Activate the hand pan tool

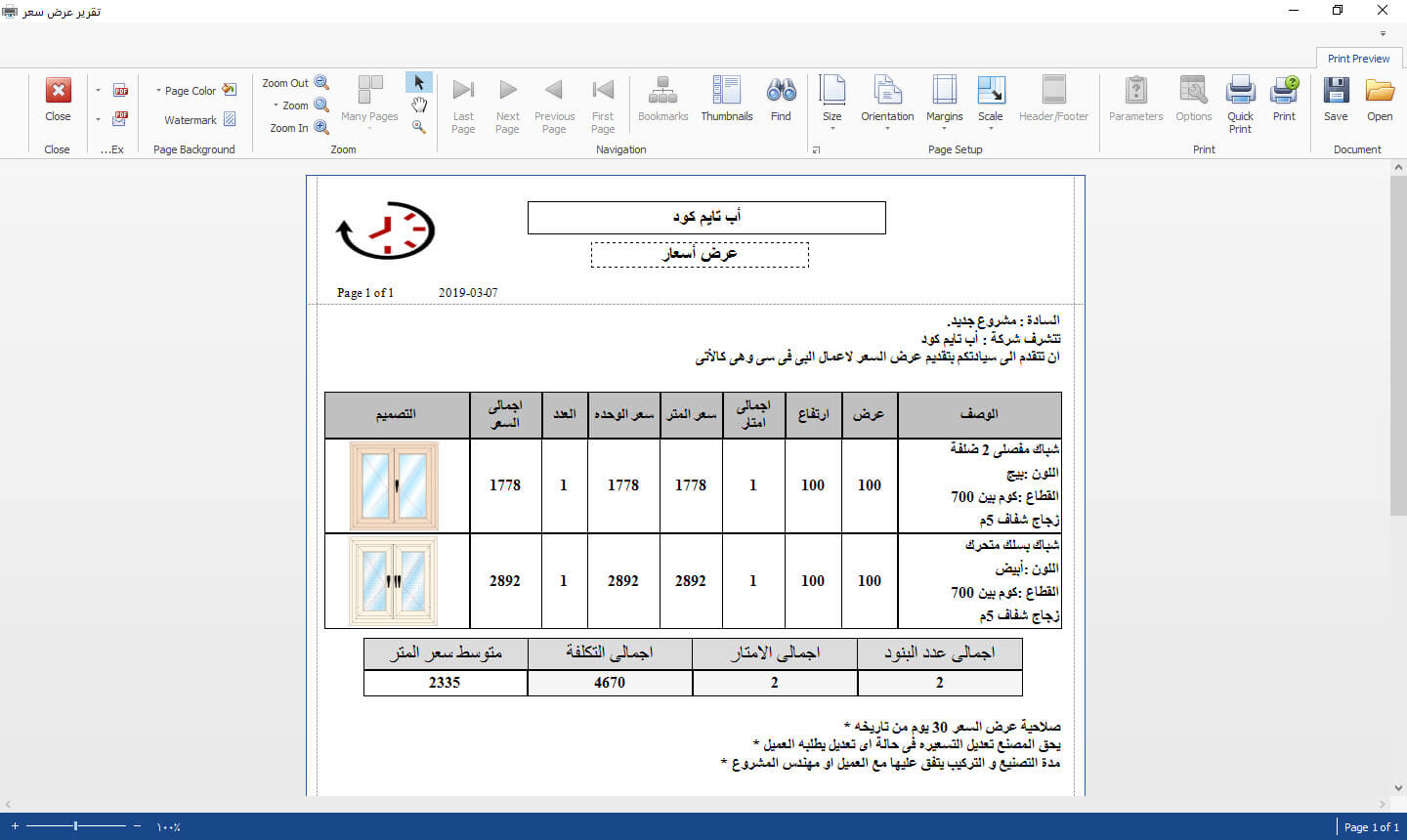419,105
